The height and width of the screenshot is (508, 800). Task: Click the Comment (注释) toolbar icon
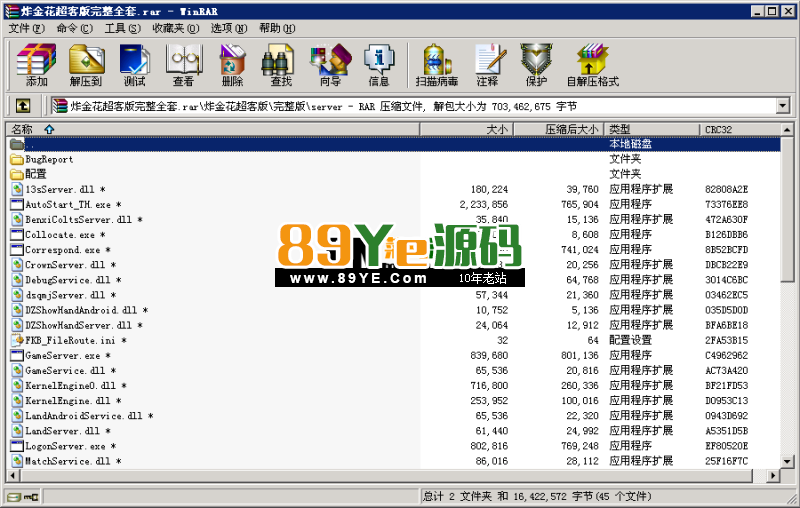click(488, 65)
